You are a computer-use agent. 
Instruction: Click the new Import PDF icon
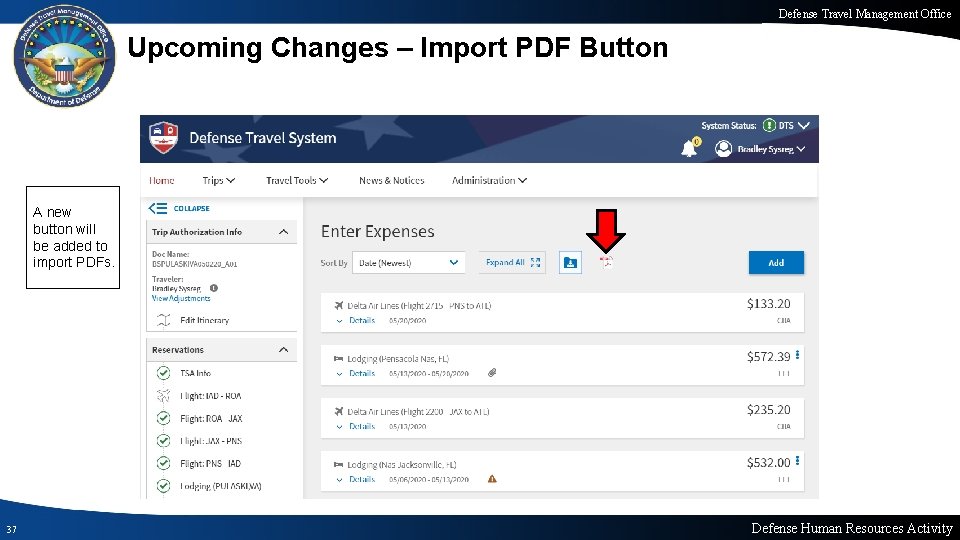606,262
